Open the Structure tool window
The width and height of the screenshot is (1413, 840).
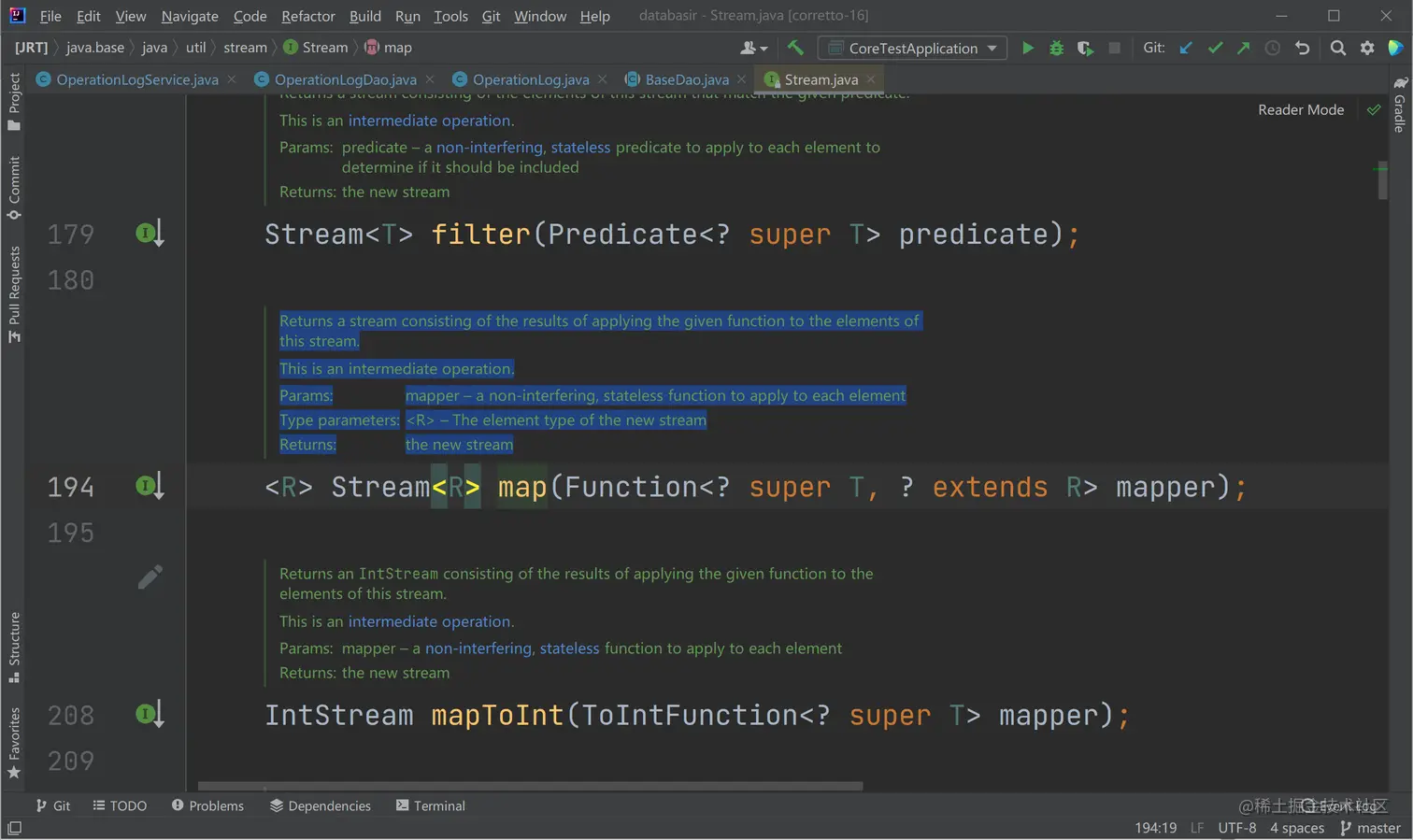pyautogui.click(x=14, y=647)
